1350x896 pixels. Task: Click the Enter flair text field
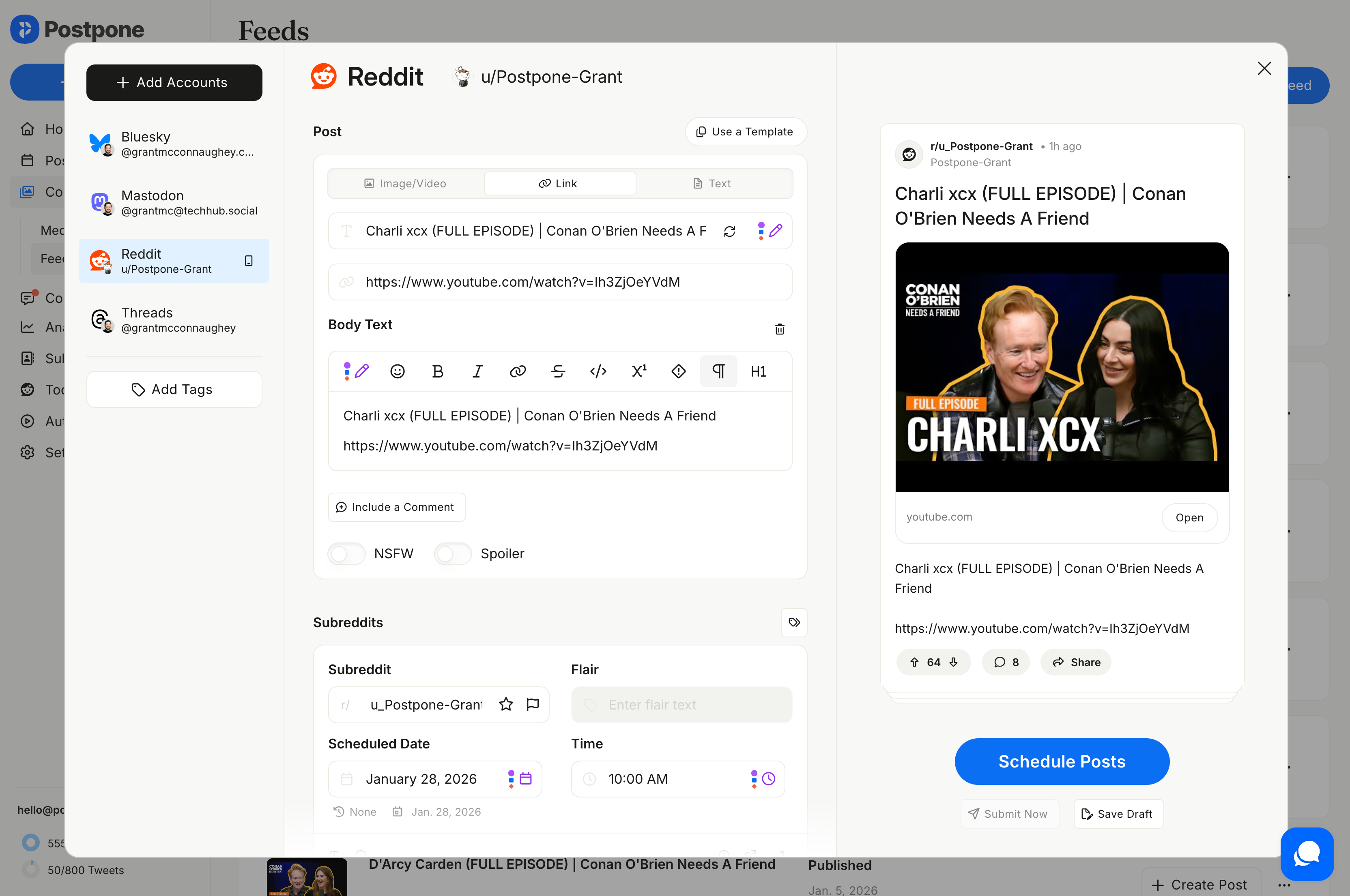click(681, 705)
